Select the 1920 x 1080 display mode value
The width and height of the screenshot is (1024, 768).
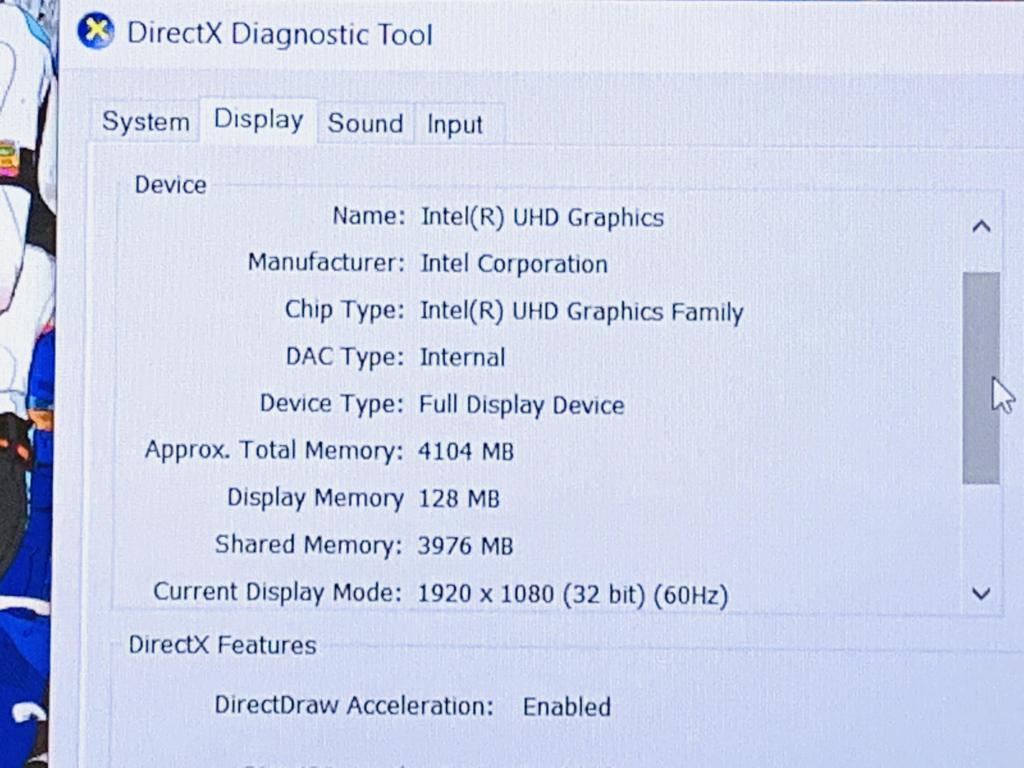[573, 594]
